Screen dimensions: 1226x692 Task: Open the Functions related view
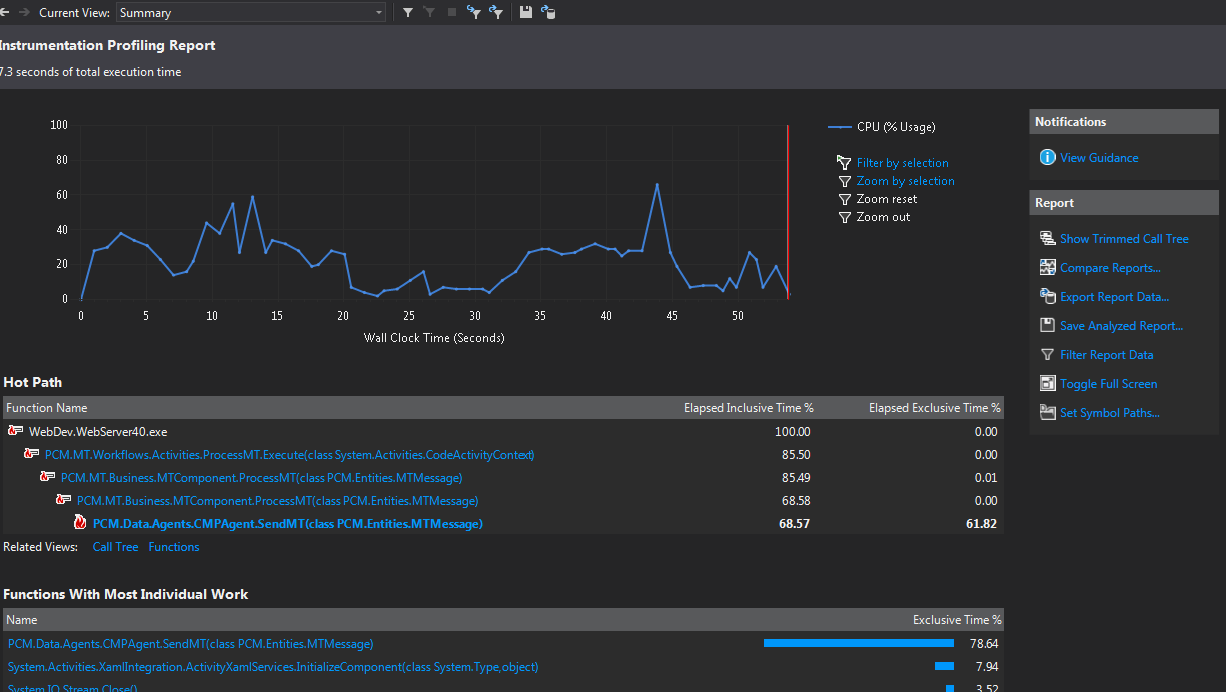click(173, 546)
